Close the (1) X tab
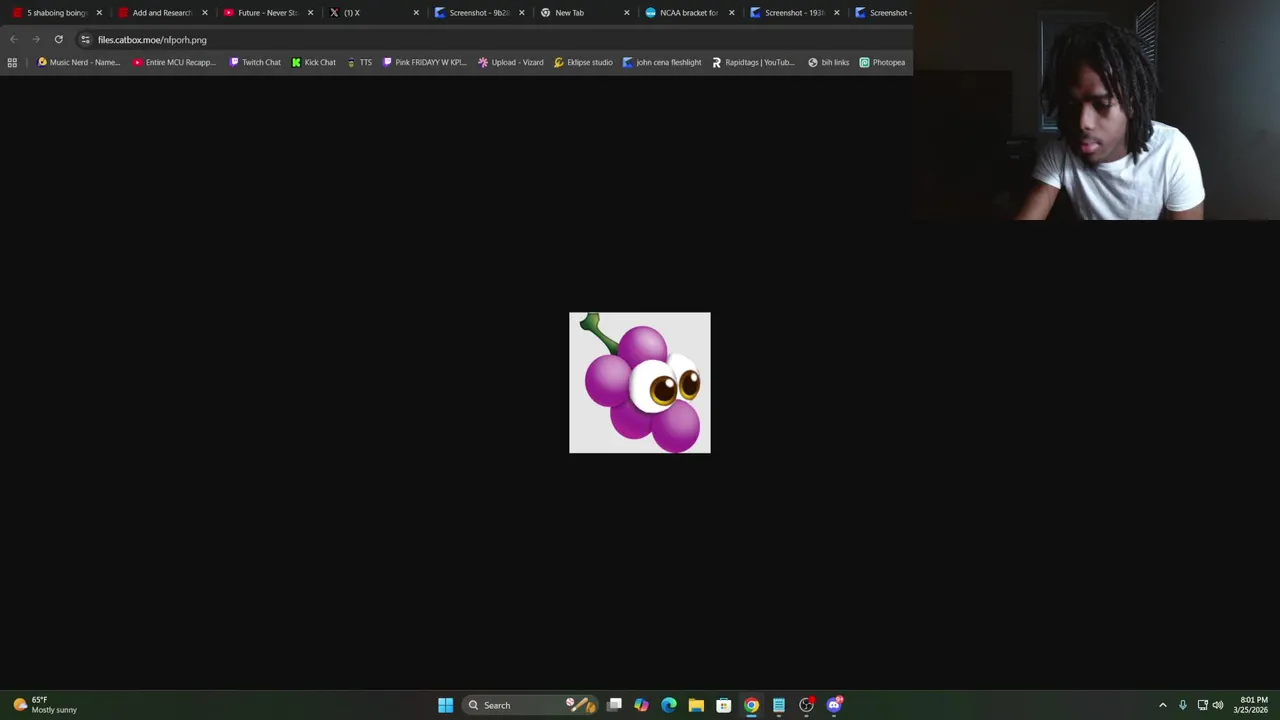 [416, 13]
